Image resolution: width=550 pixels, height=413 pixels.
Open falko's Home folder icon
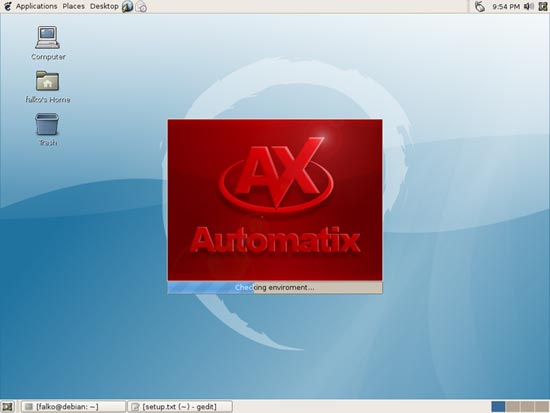coord(48,87)
